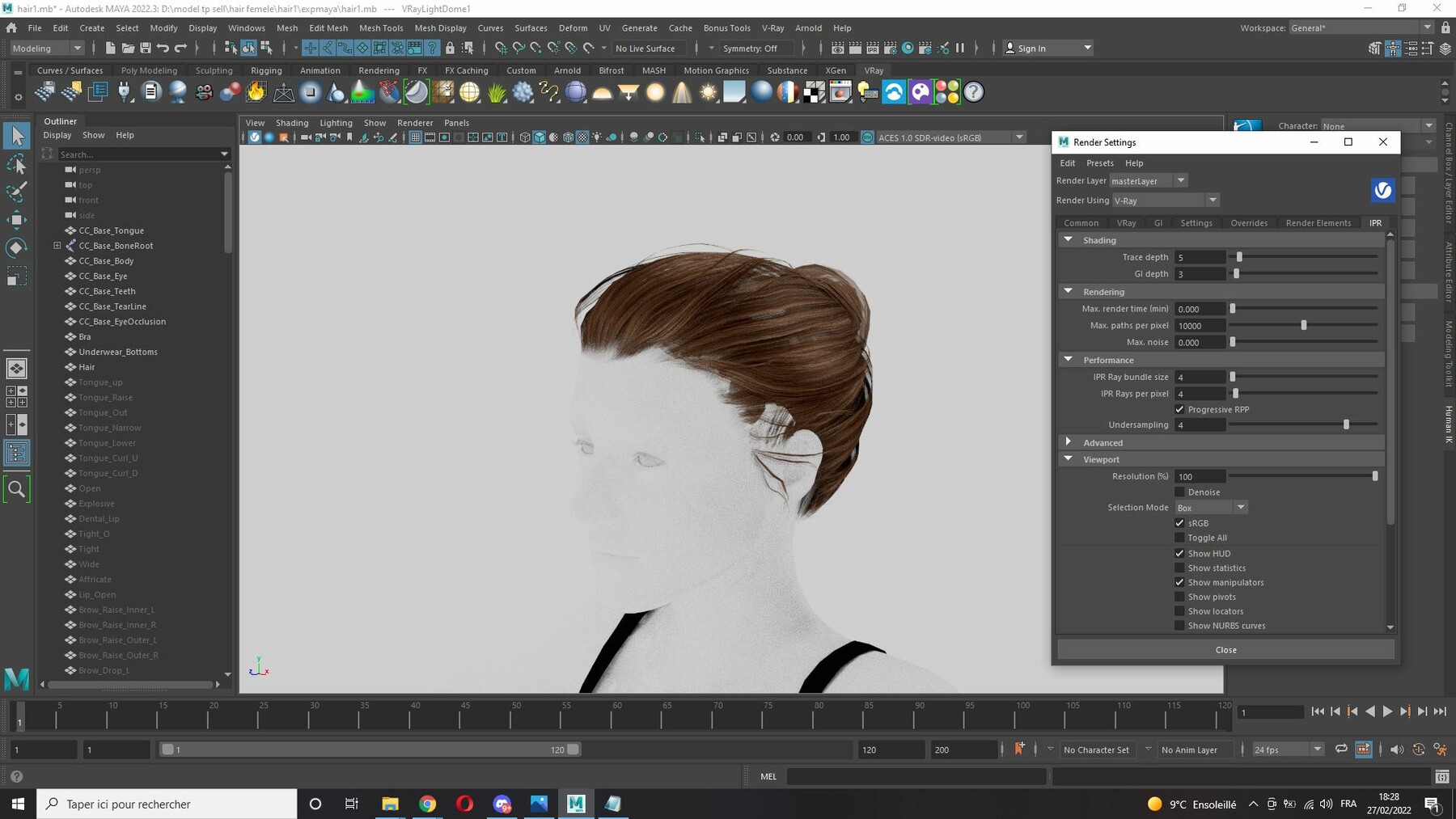The image size is (1456, 819).
Task: Click the Undo arrow icon
Action: 163,49
